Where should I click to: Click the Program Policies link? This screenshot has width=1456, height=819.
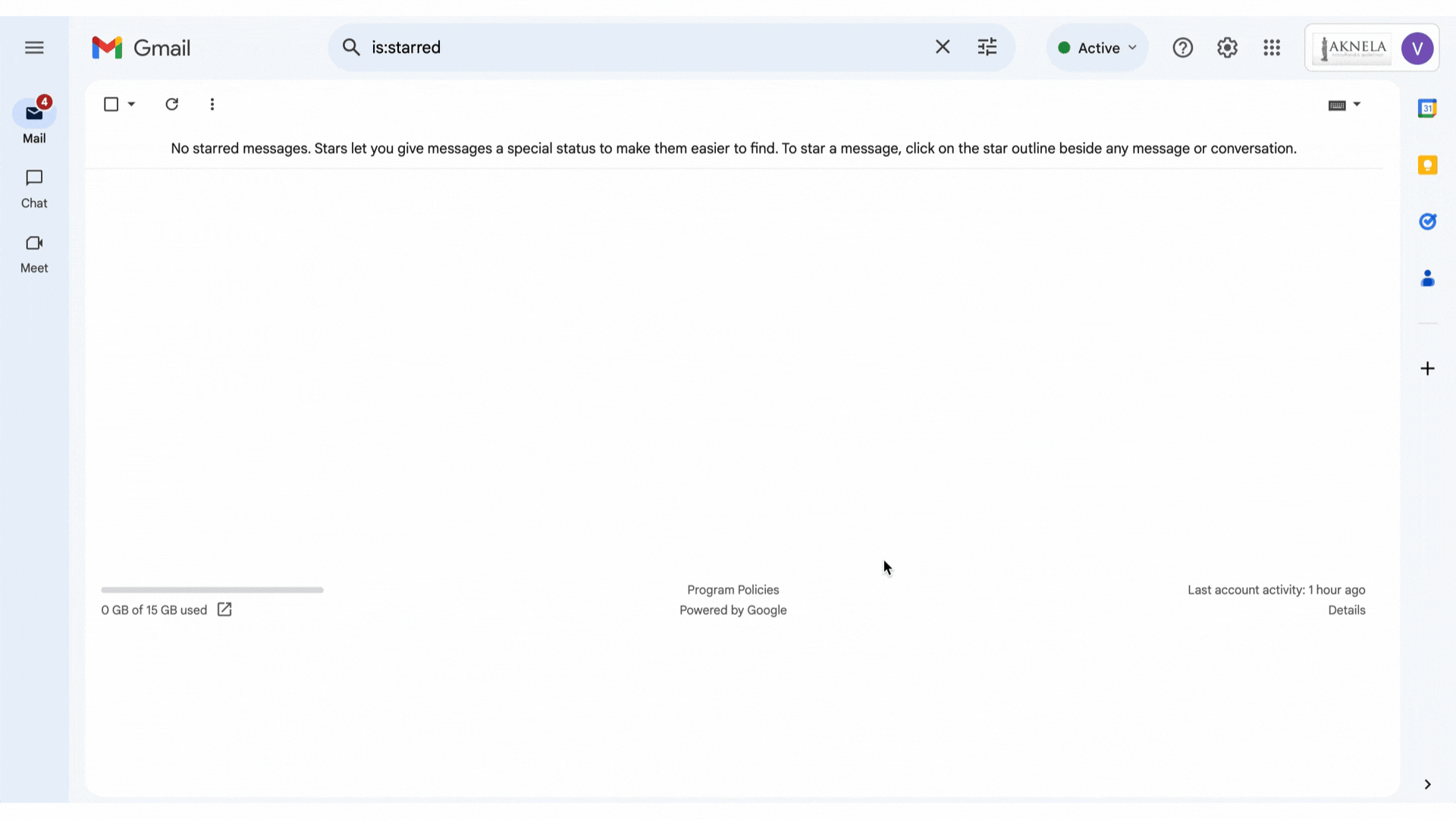(x=733, y=589)
